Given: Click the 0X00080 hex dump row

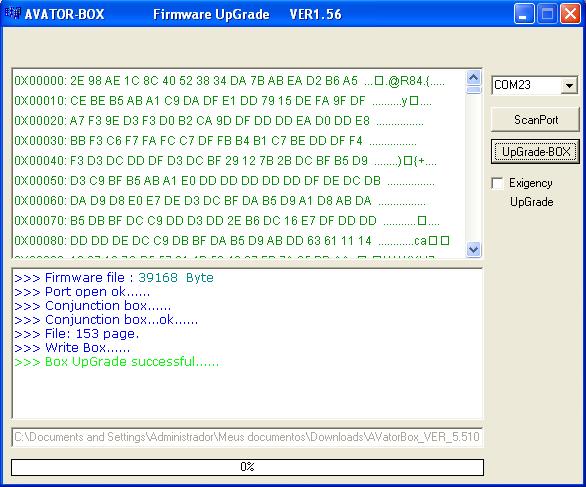Looking at the screenshot, I should tap(232, 241).
